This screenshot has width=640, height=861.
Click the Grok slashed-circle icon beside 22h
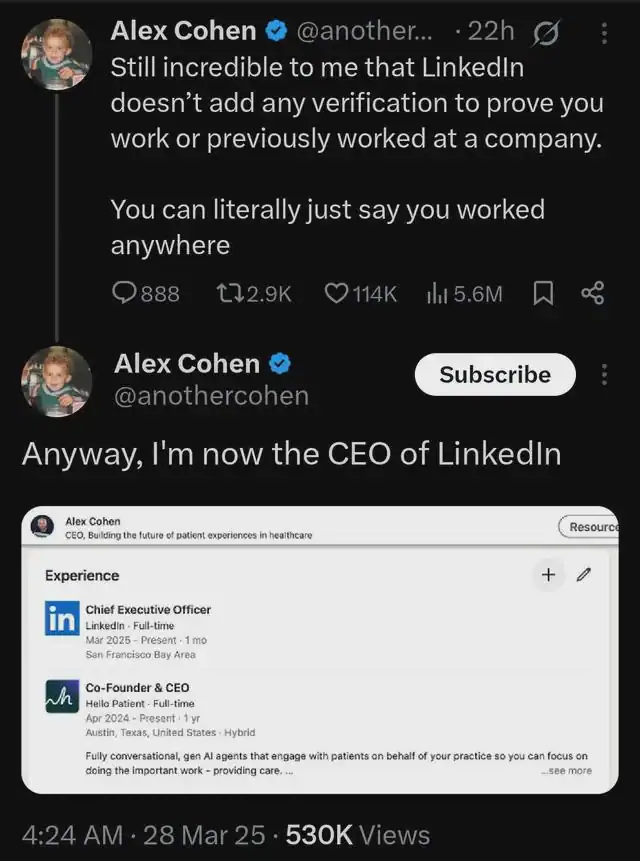(548, 32)
